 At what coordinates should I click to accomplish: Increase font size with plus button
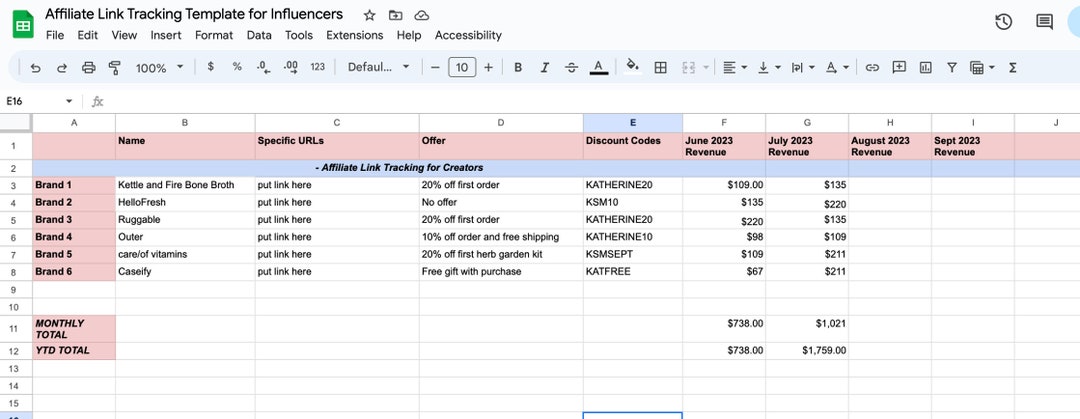click(488, 67)
